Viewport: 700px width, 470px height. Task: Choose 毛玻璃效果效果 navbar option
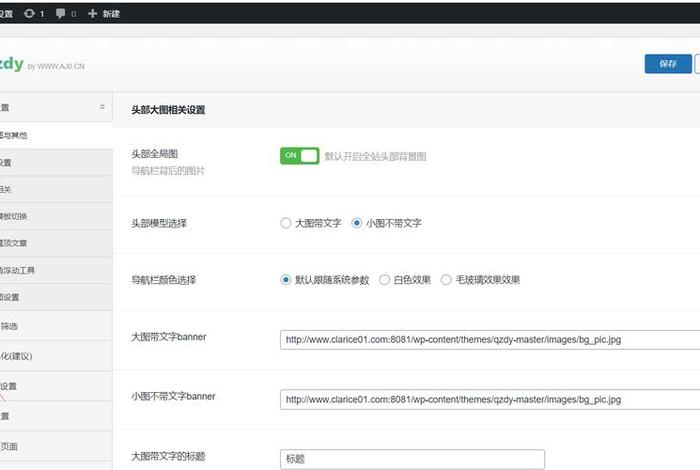point(446,280)
